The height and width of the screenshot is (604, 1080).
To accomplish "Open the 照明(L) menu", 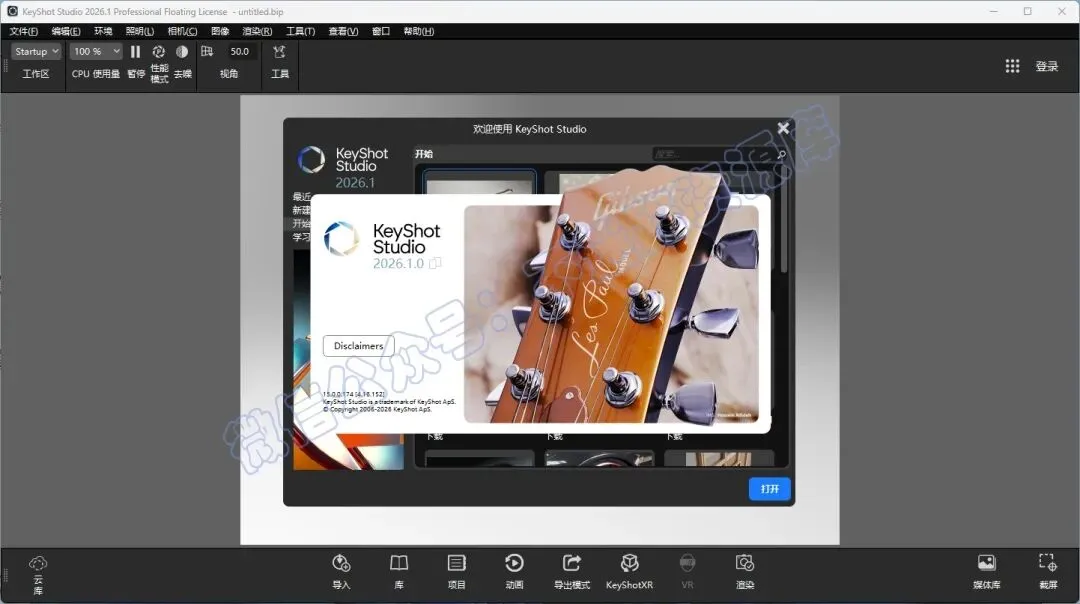I will click(140, 31).
